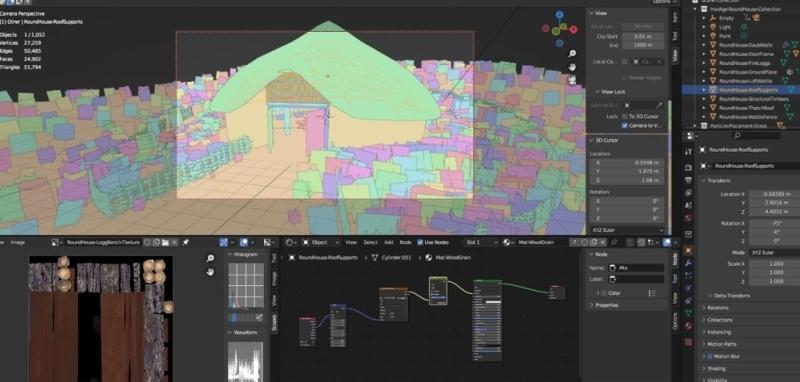
Task: Open the Output properties tab
Action: pos(688,180)
